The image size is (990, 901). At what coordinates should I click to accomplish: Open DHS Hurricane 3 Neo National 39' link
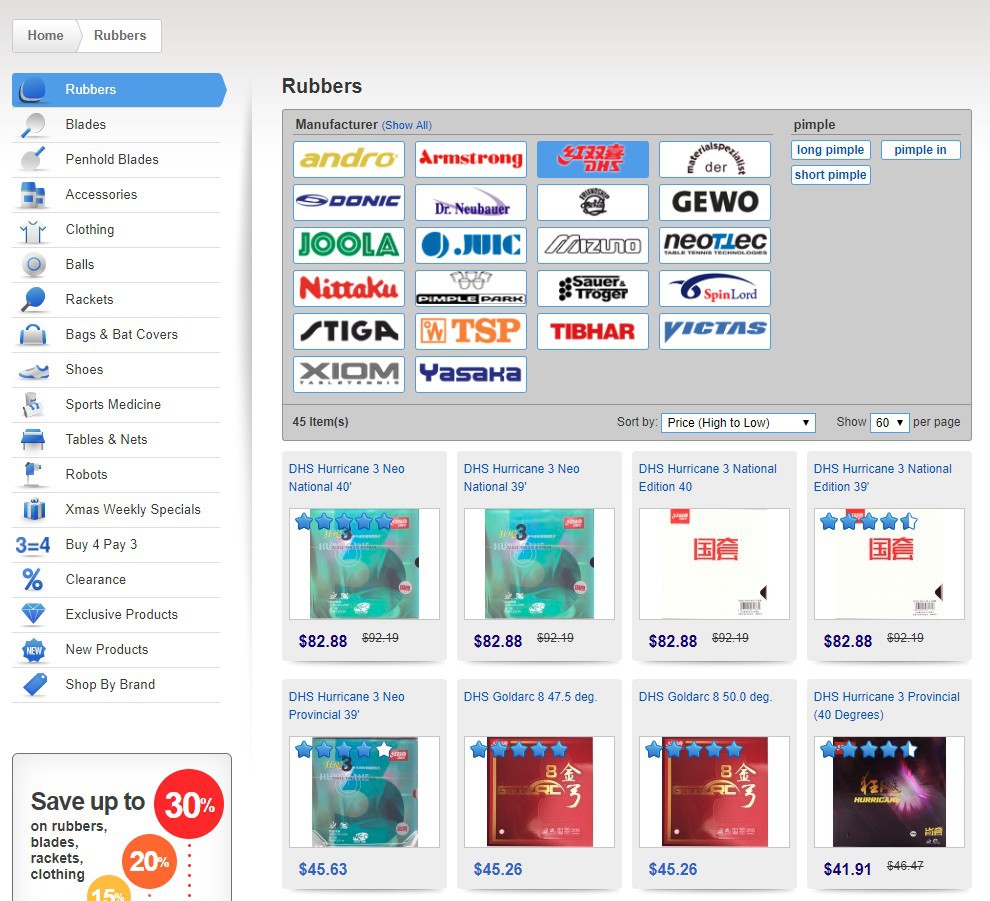tap(522, 478)
